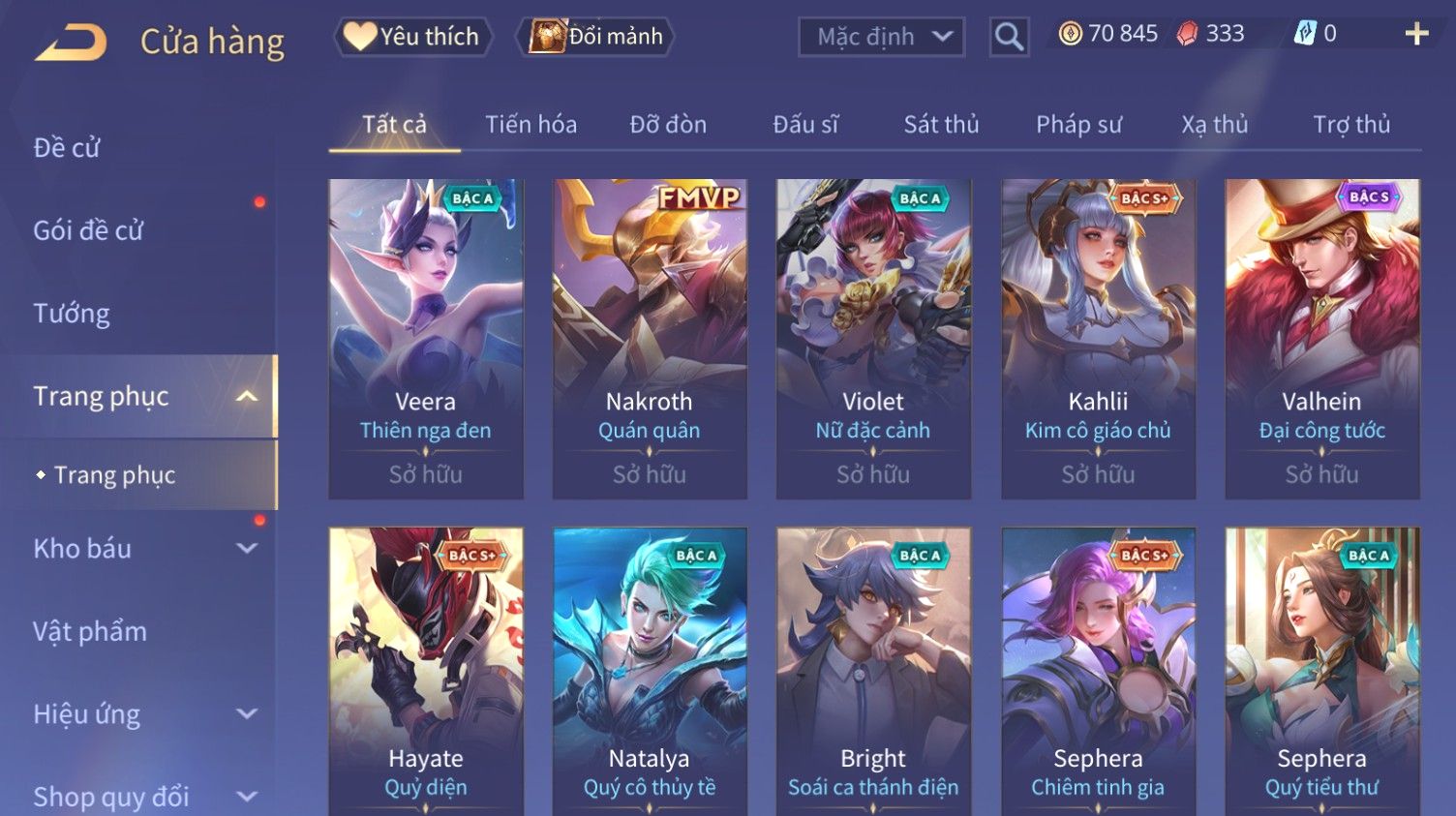1456x816 pixels.
Task: Select the Tiến hóa tab
Action: [531, 124]
